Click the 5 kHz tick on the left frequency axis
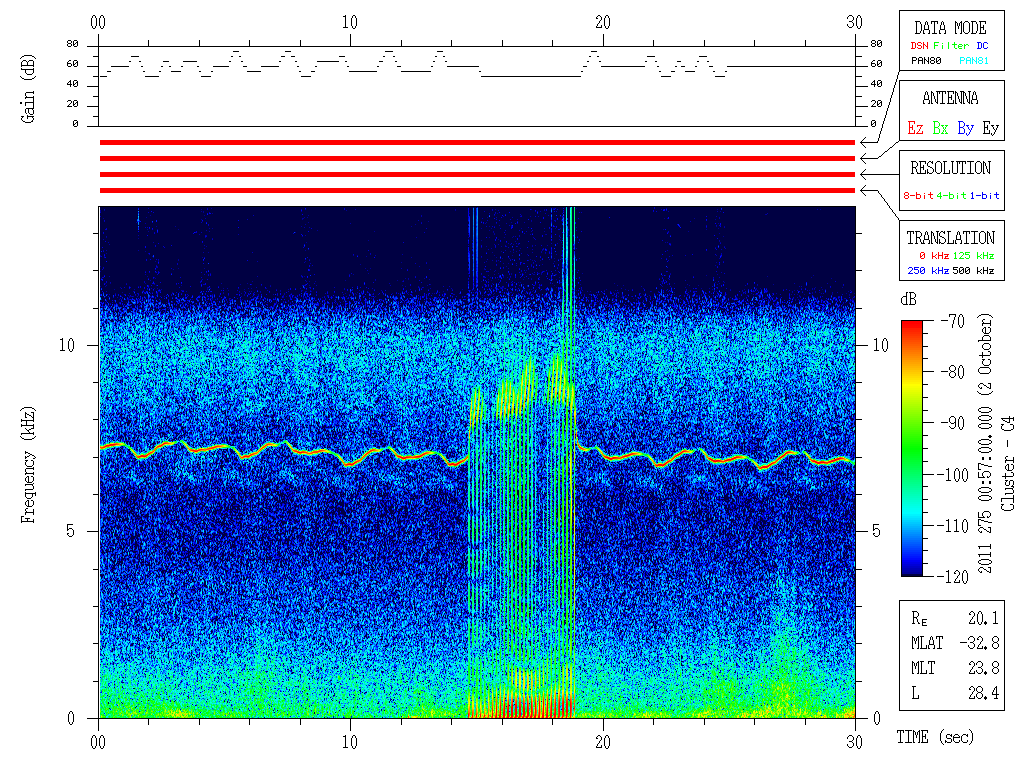This screenshot has width=1024, height=768. click(71, 531)
